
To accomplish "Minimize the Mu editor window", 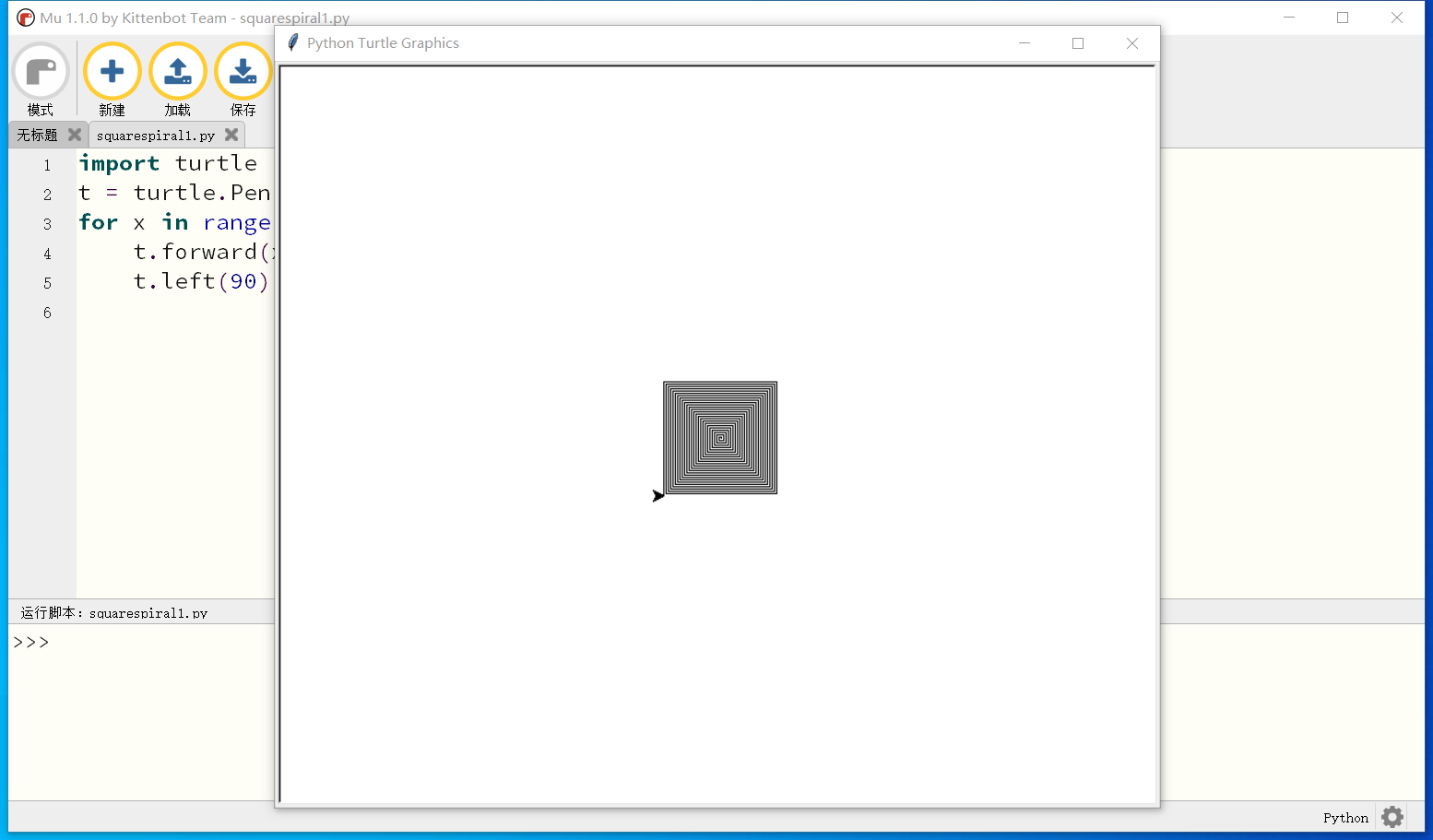I will 1289,18.
